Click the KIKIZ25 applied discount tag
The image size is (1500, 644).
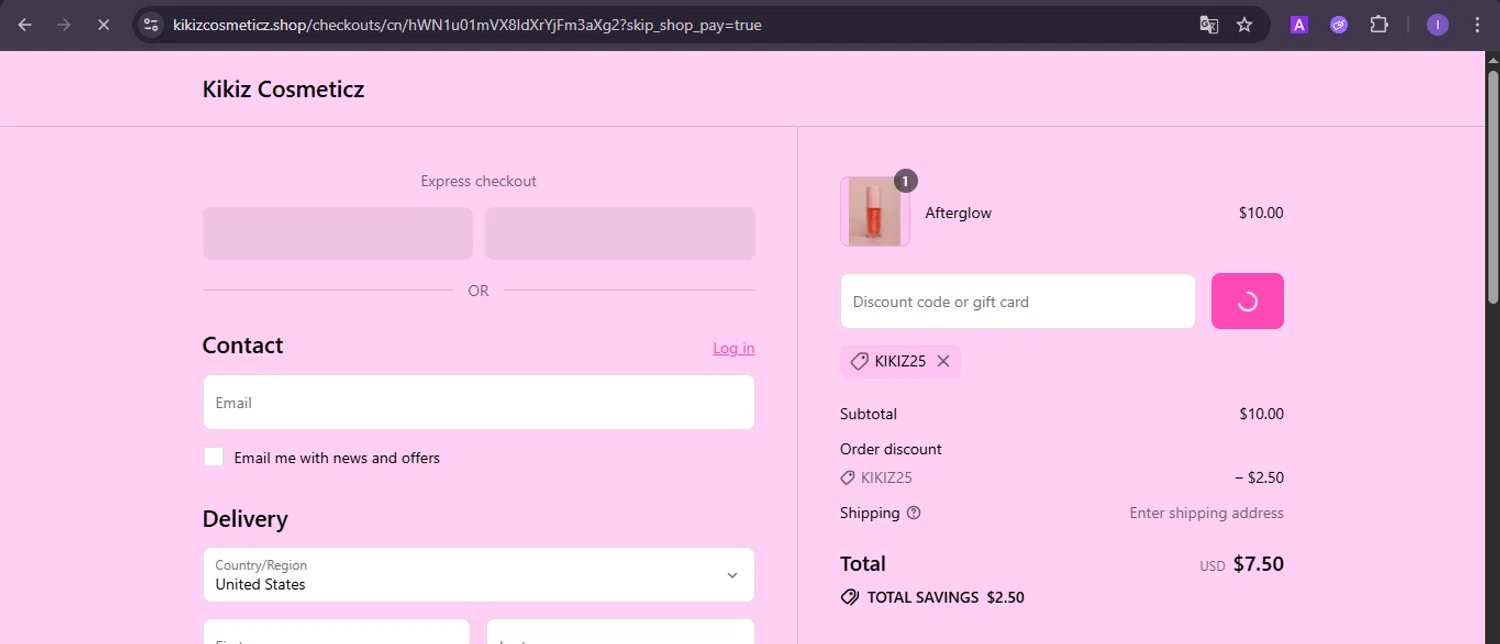pos(900,362)
